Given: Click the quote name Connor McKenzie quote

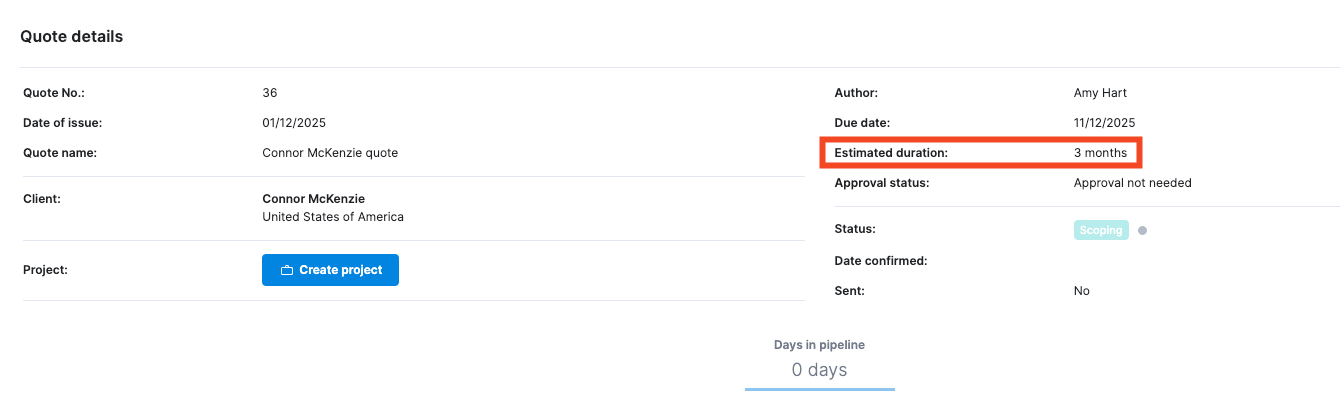Looking at the screenshot, I should [330, 153].
